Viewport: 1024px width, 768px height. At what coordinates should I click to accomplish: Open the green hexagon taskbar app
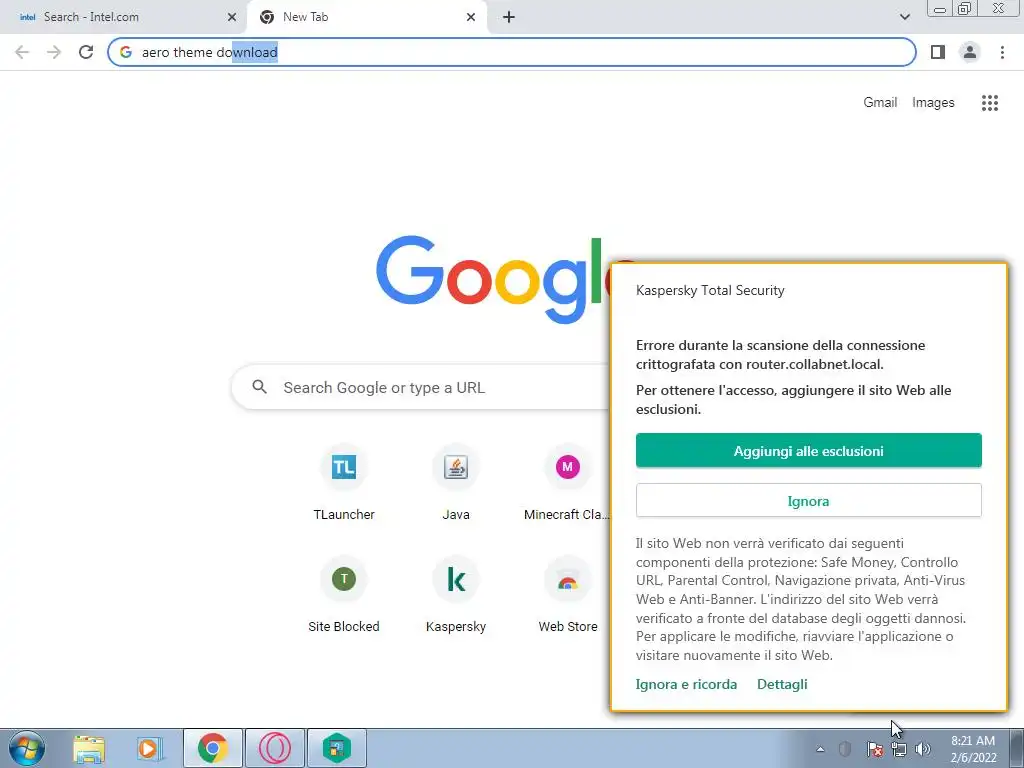(x=336, y=748)
